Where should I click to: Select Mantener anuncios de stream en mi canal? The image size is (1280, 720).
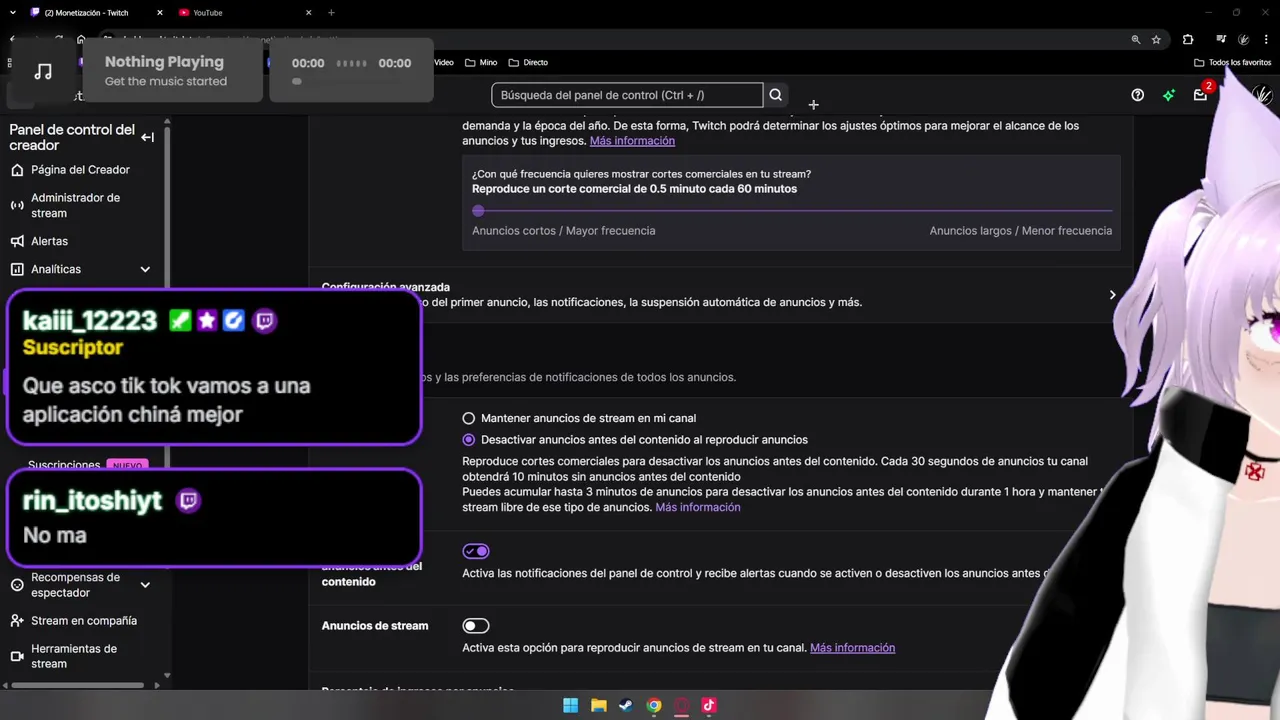tap(469, 418)
